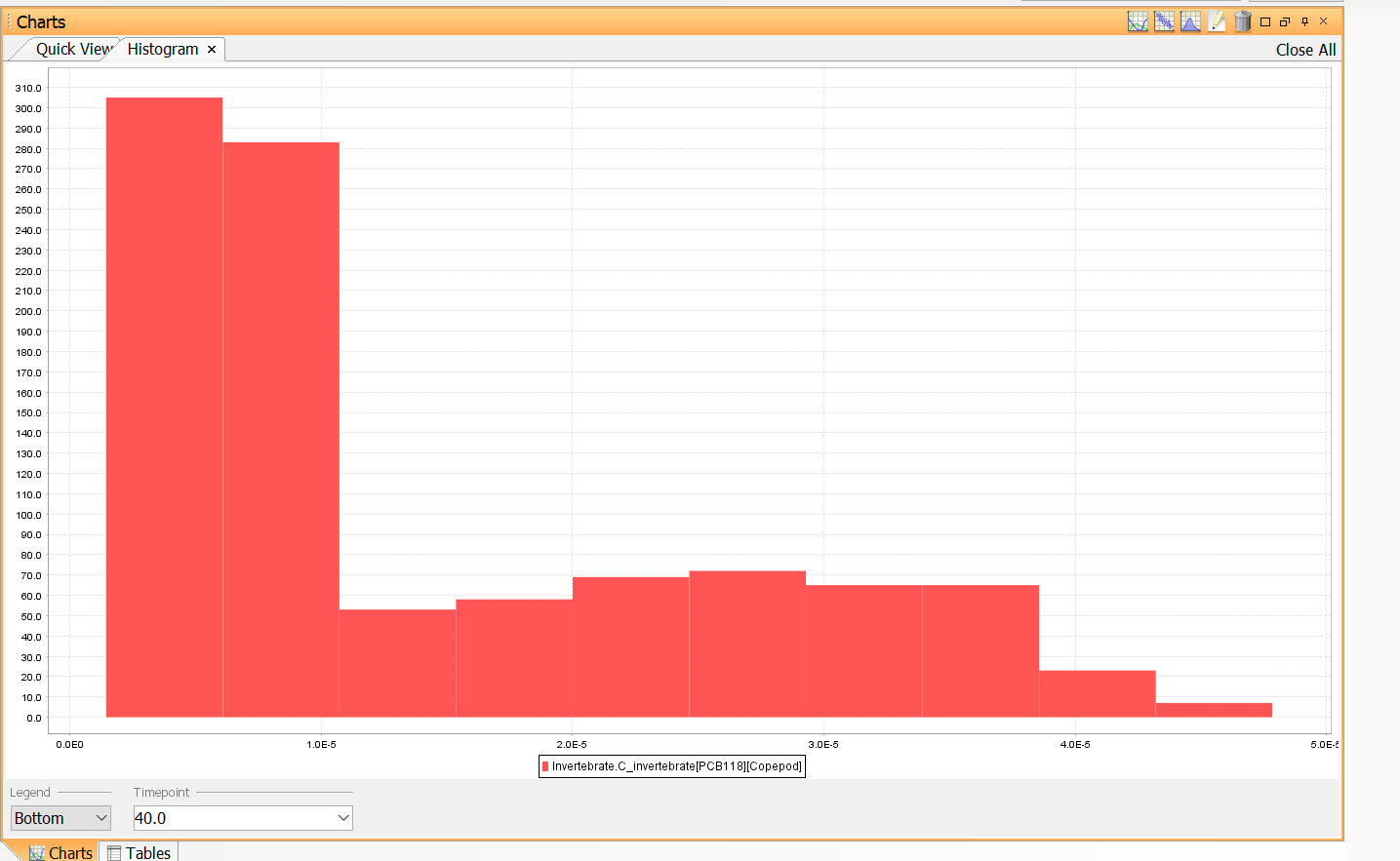Click the Legend label
The width and height of the screenshot is (1400, 861).
click(30, 793)
